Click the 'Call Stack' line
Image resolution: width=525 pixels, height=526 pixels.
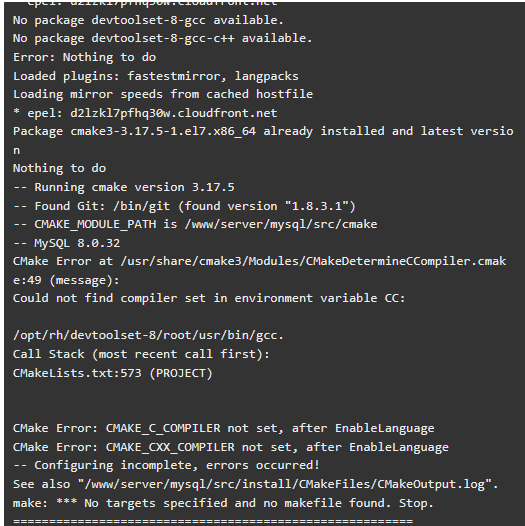point(141,354)
